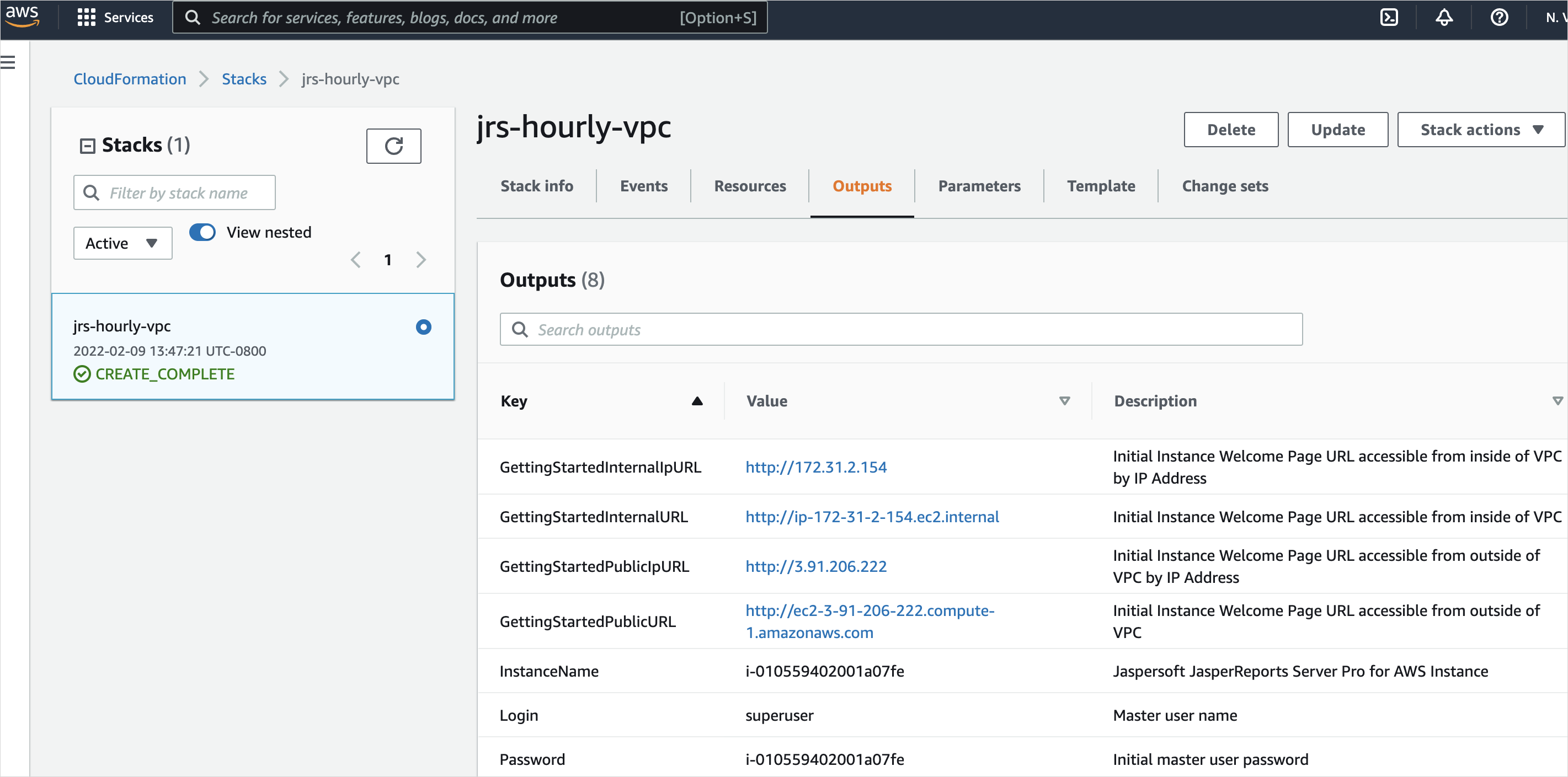The width and height of the screenshot is (1568, 777).
Task: Switch to the Events tab
Action: 643,186
